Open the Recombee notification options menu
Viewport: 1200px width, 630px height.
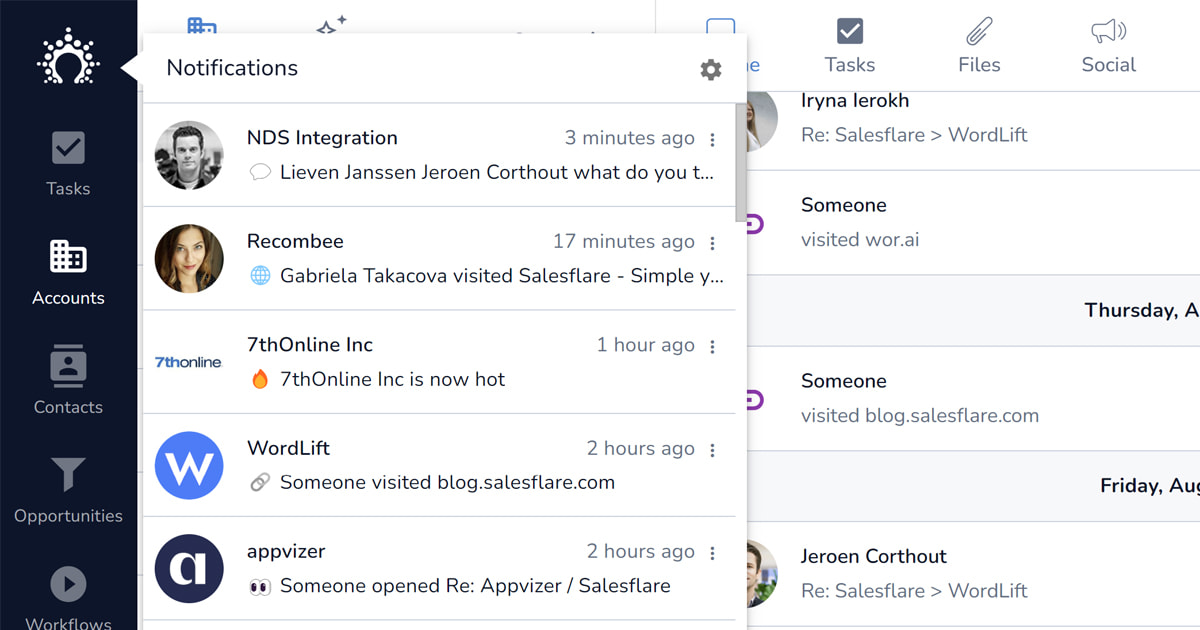pyautogui.click(x=713, y=242)
